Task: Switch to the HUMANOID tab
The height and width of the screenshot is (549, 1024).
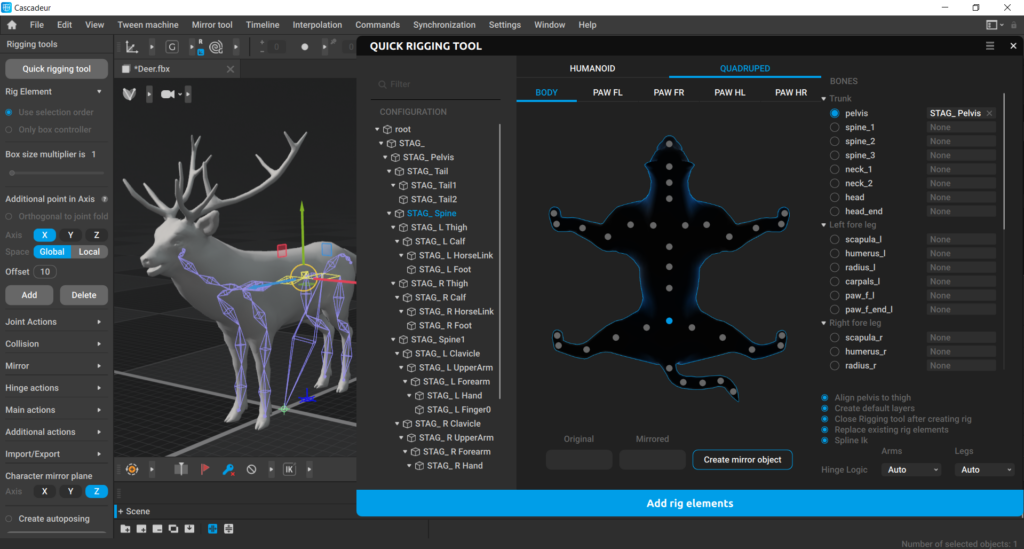Action: [592, 68]
